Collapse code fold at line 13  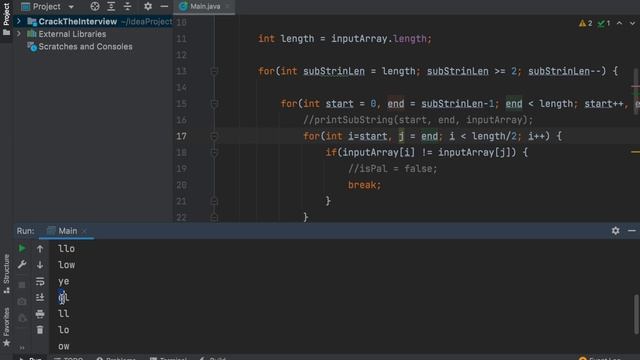(x=214, y=71)
